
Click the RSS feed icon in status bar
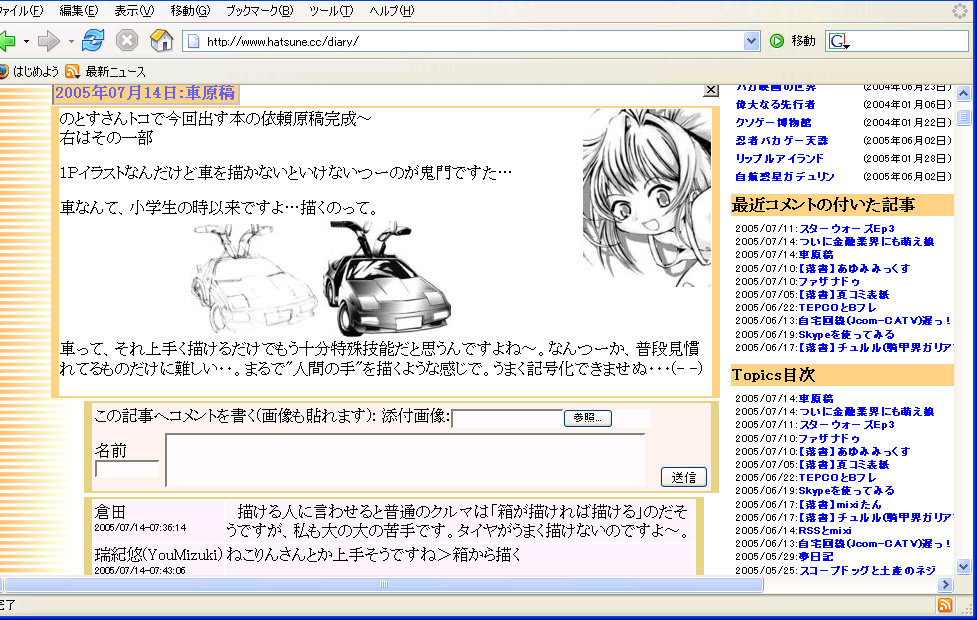click(x=944, y=606)
